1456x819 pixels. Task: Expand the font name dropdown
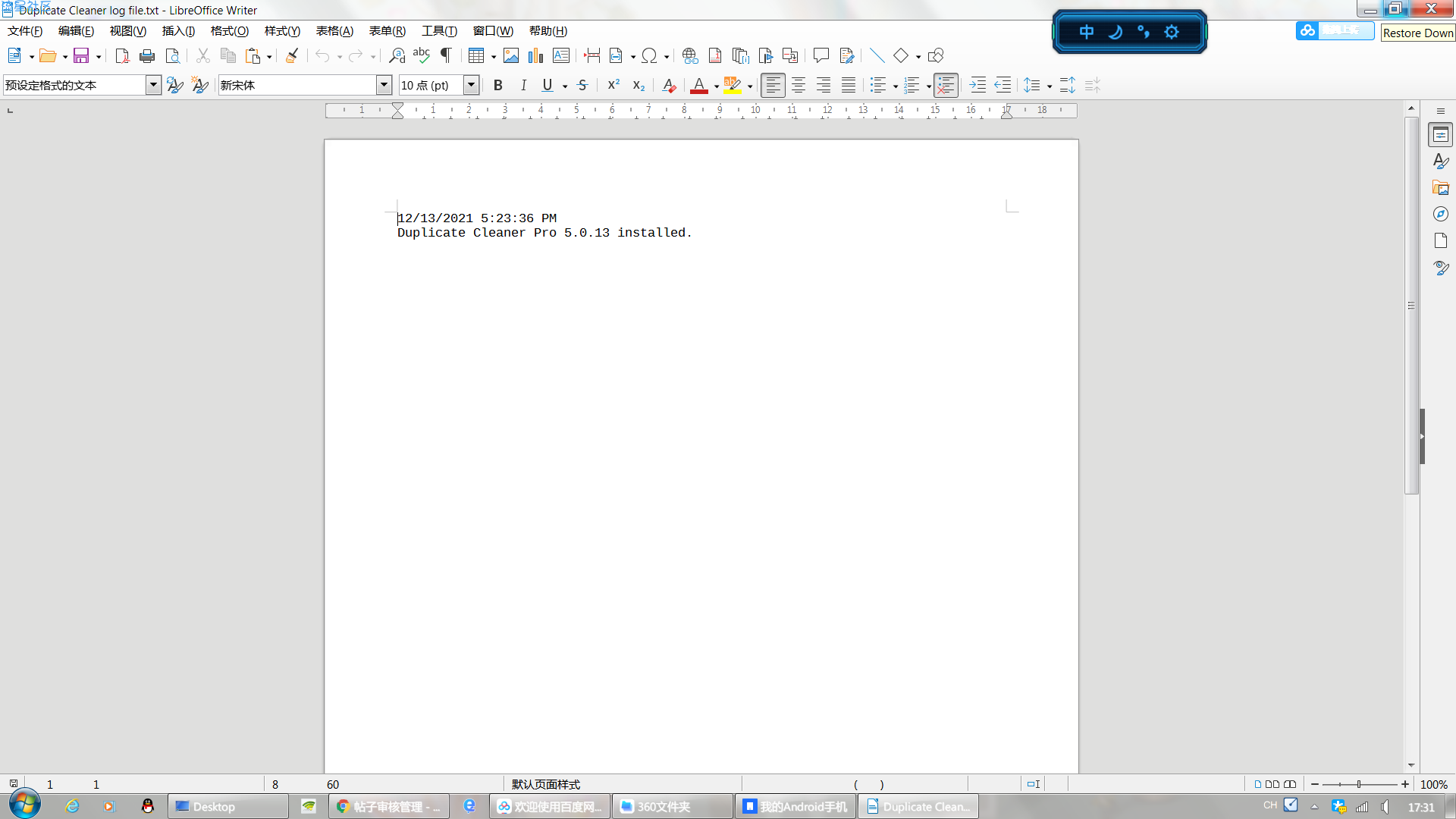pos(384,85)
